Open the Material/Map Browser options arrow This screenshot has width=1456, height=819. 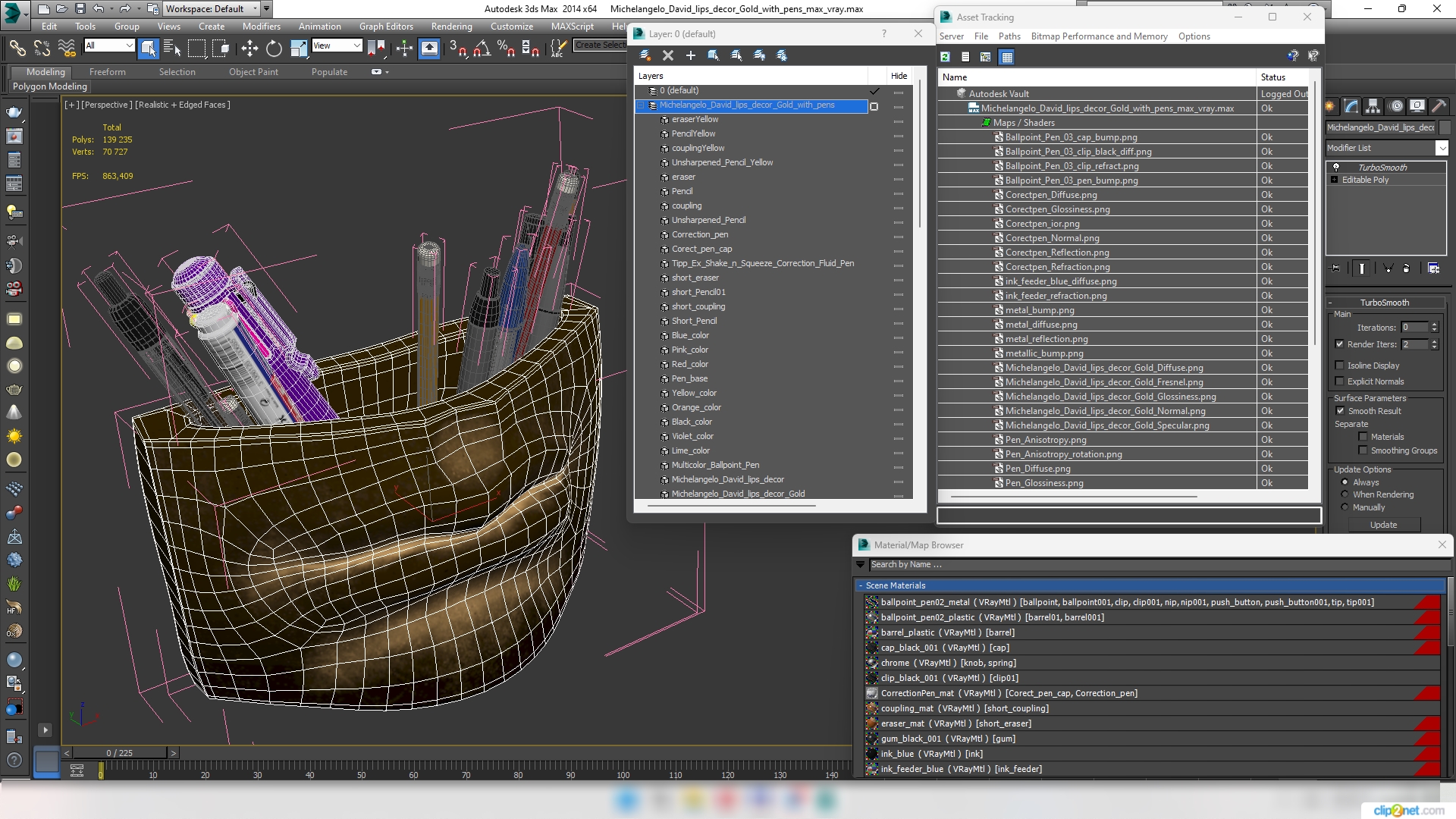point(860,564)
